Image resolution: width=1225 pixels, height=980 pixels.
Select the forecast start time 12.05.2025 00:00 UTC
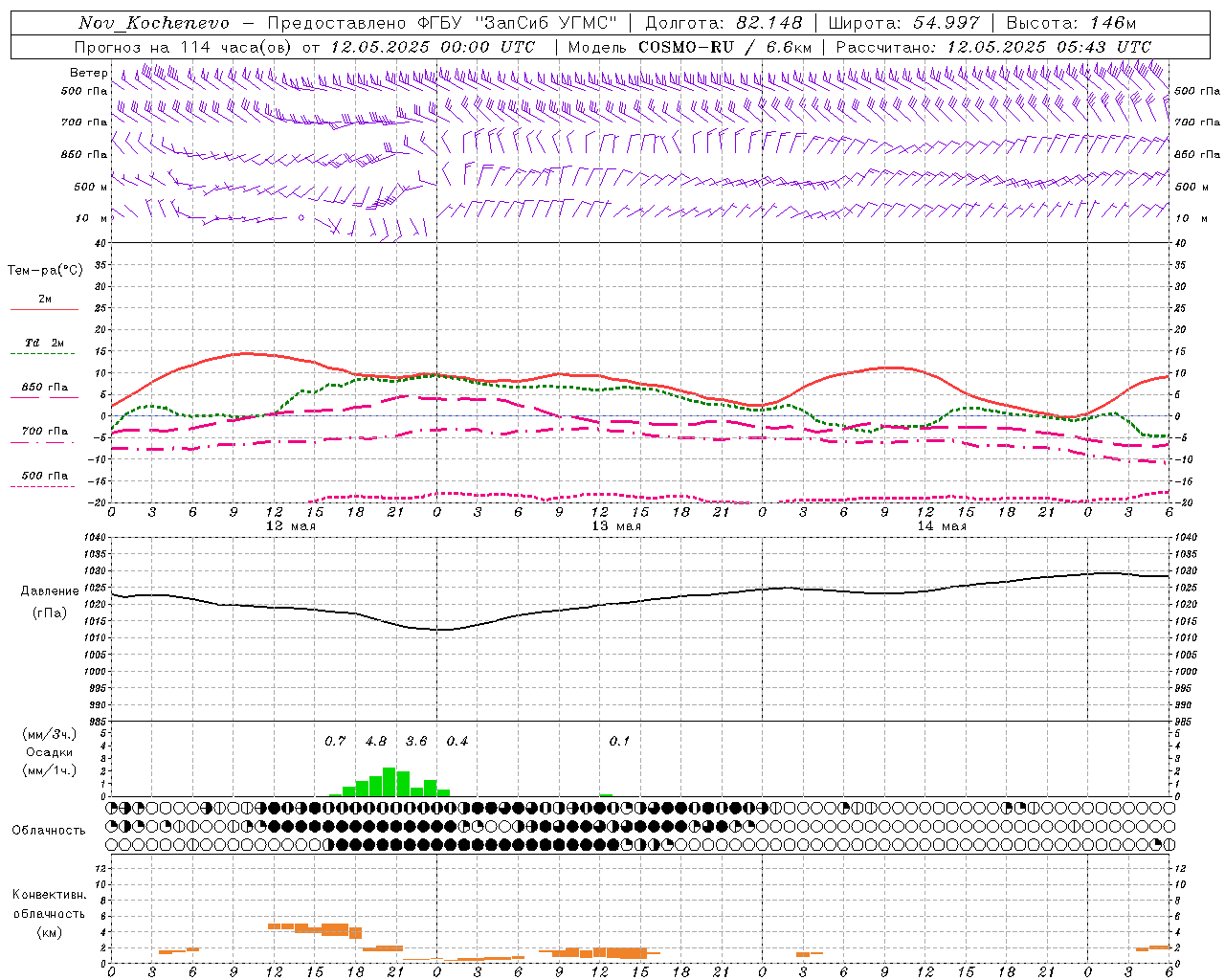point(433,47)
